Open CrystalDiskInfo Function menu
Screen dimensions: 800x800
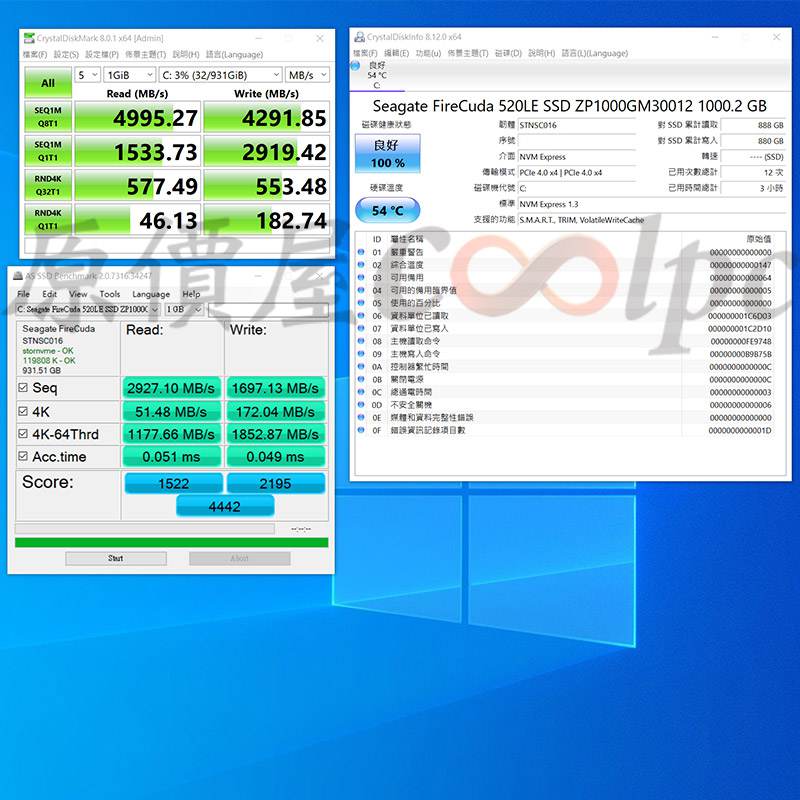pyautogui.click(x=428, y=53)
